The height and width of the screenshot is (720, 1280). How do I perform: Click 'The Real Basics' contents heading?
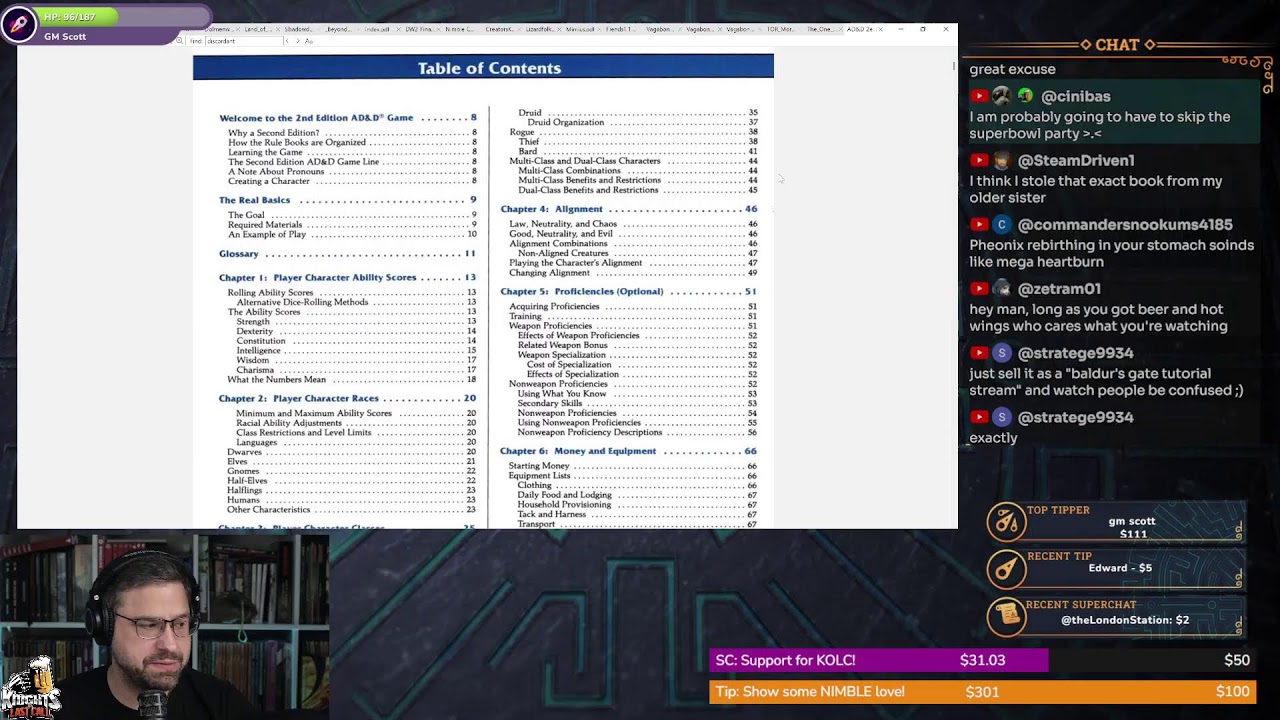254,200
